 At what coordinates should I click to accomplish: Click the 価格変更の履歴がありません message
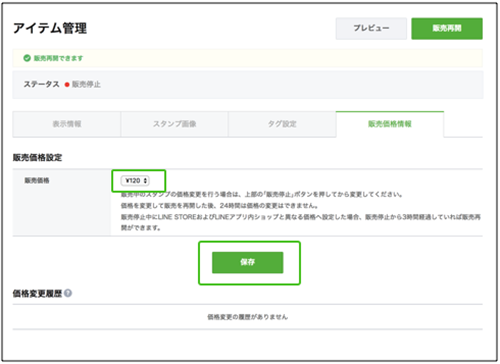pyautogui.click(x=248, y=317)
